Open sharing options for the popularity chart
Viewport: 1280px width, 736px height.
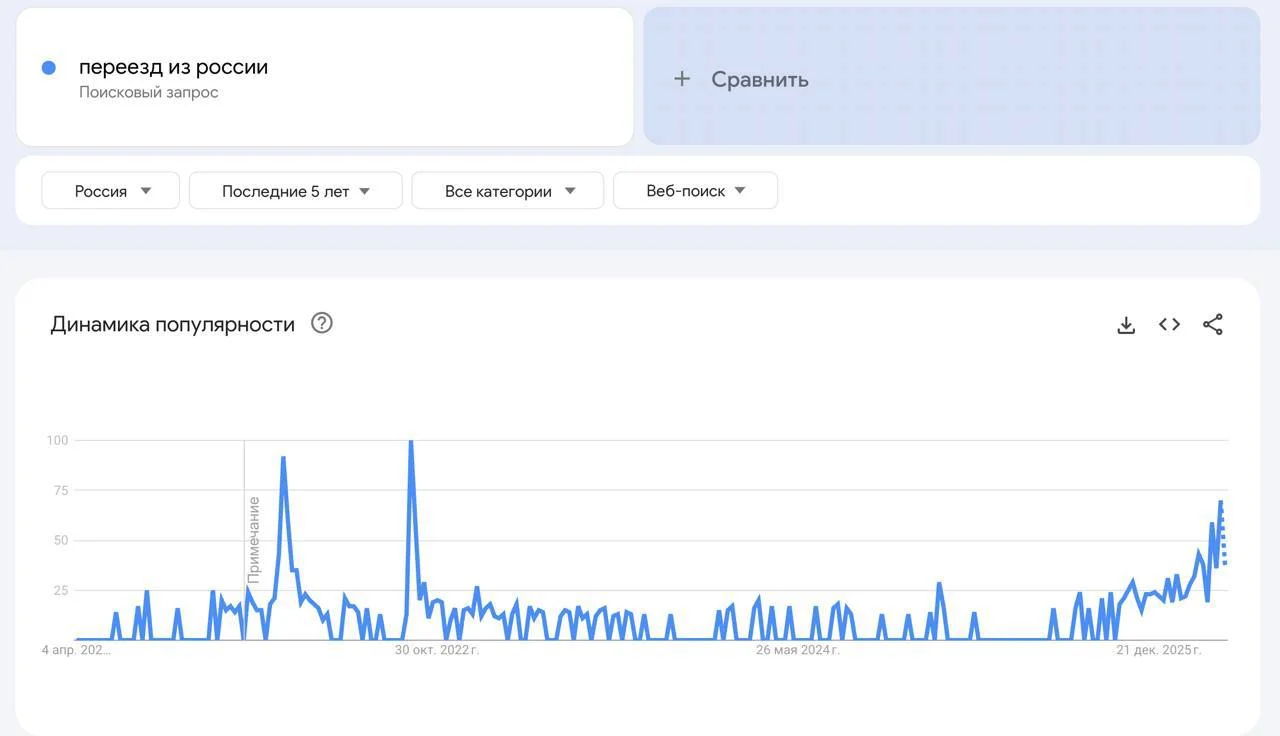(1213, 324)
